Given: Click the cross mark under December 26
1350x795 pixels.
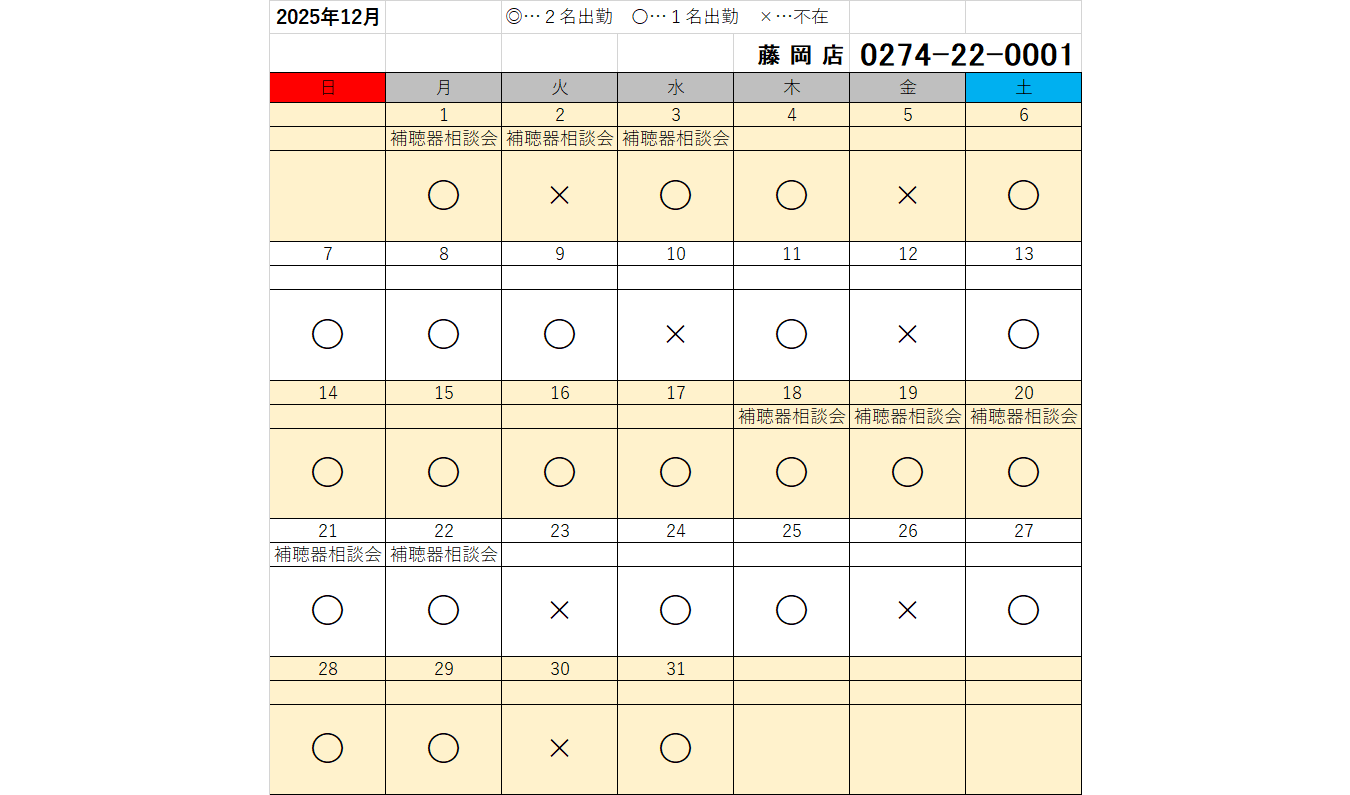Looking at the screenshot, I should click(x=907, y=610).
